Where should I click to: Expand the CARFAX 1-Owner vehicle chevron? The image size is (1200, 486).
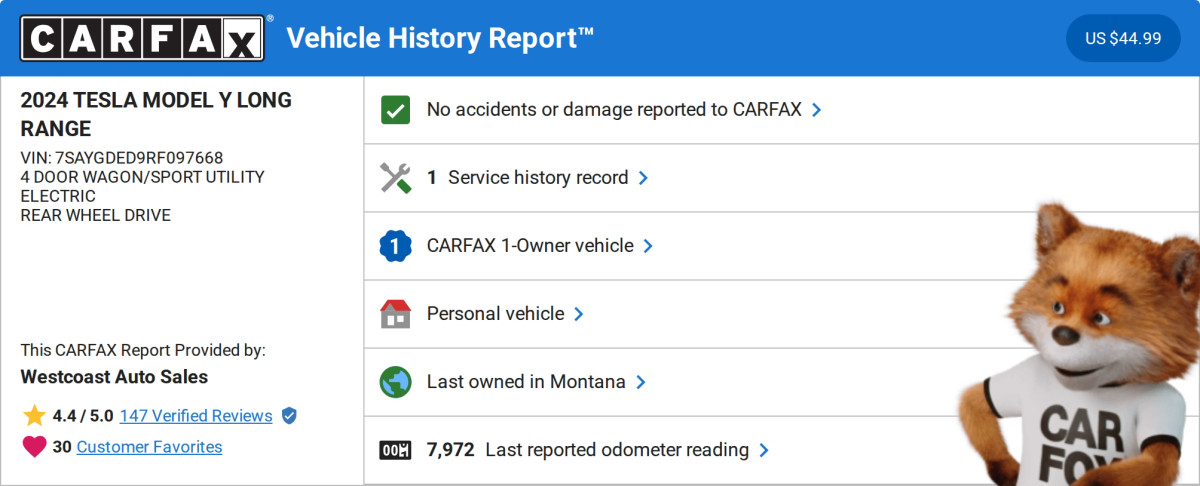pyautogui.click(x=648, y=246)
